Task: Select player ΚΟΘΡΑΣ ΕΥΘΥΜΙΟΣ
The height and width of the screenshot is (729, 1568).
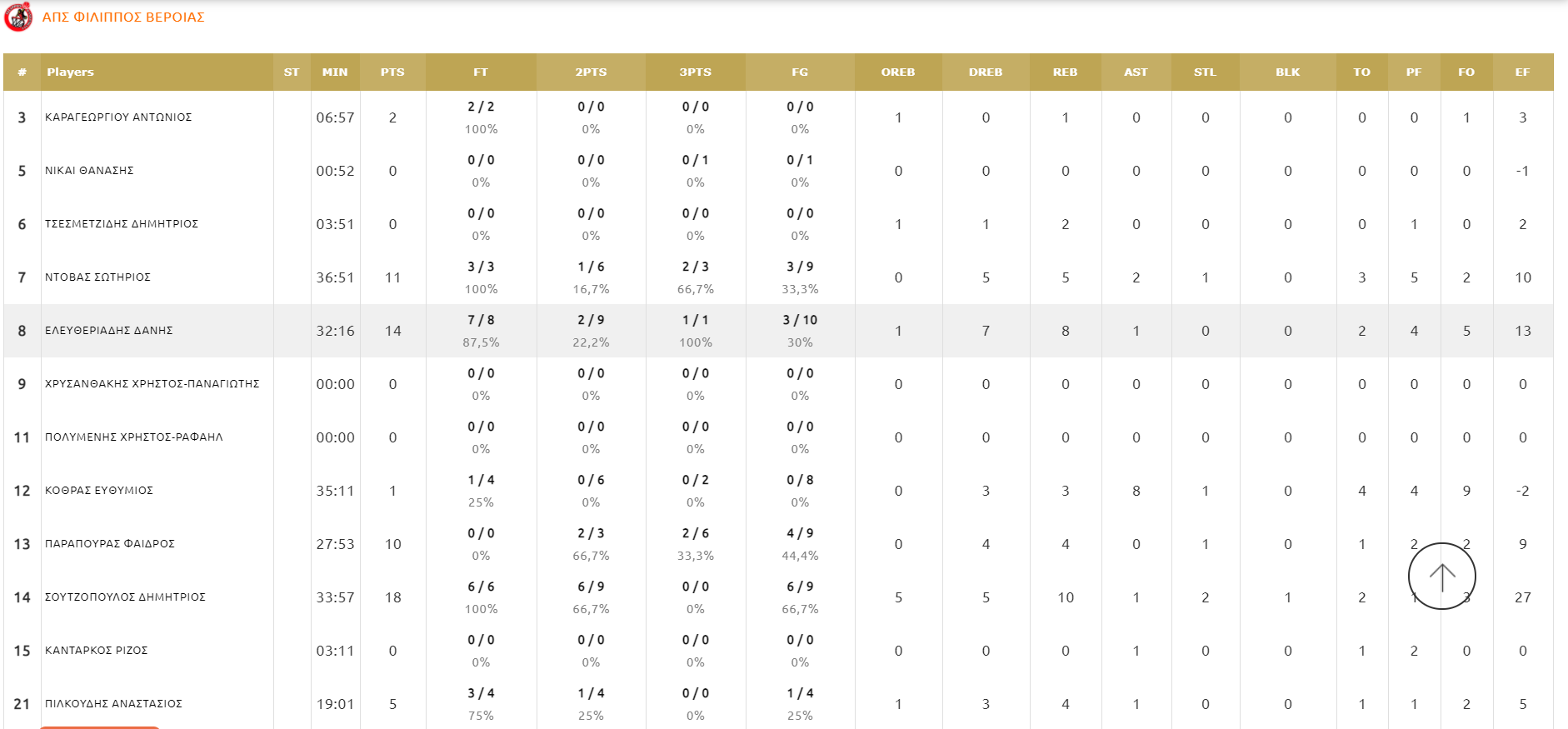Action: click(x=99, y=491)
